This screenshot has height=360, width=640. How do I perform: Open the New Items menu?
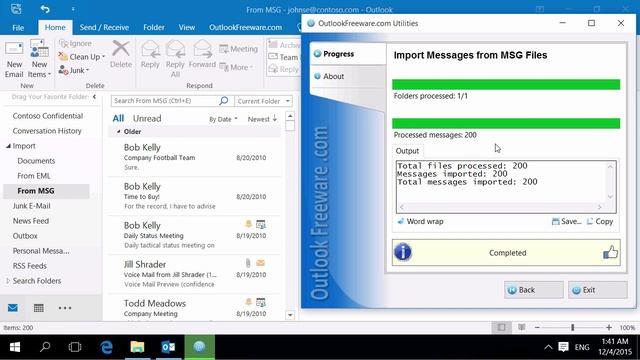click(x=39, y=59)
